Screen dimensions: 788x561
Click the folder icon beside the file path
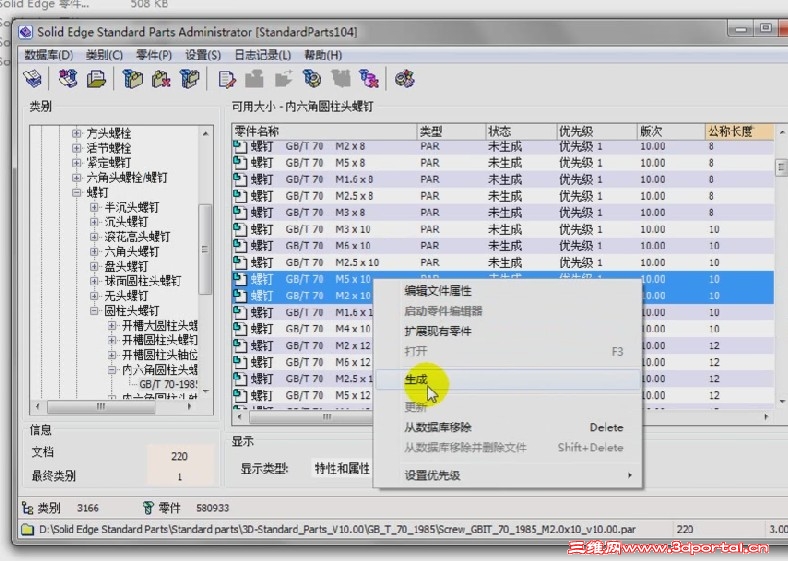click(28, 529)
